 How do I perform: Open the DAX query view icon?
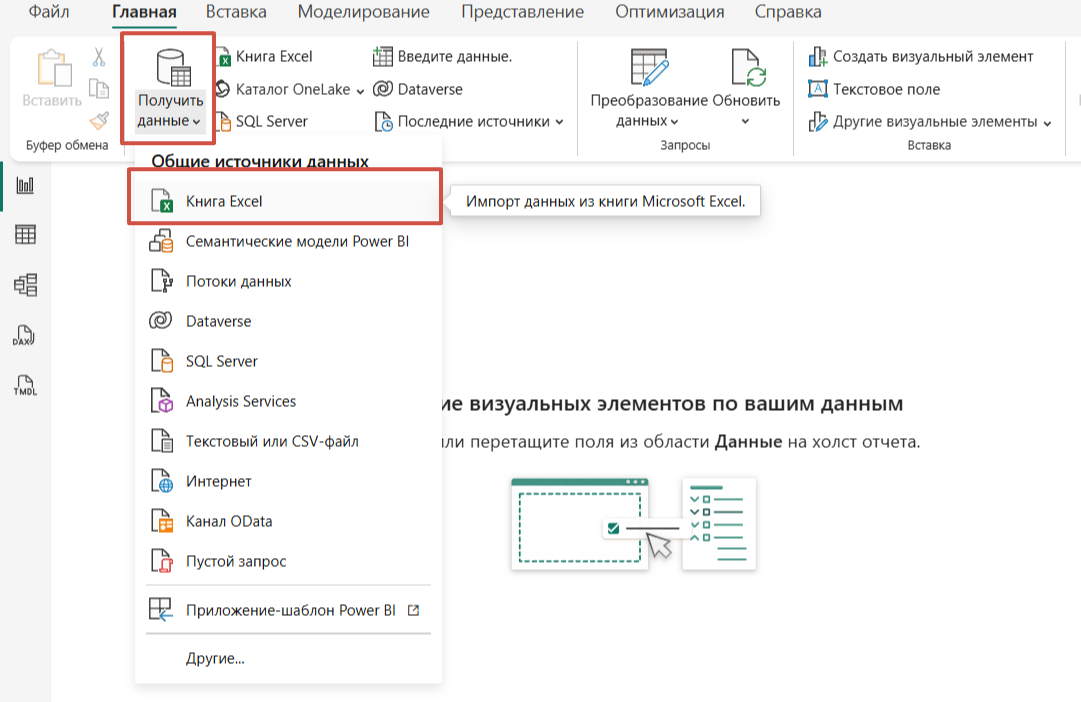click(24, 335)
